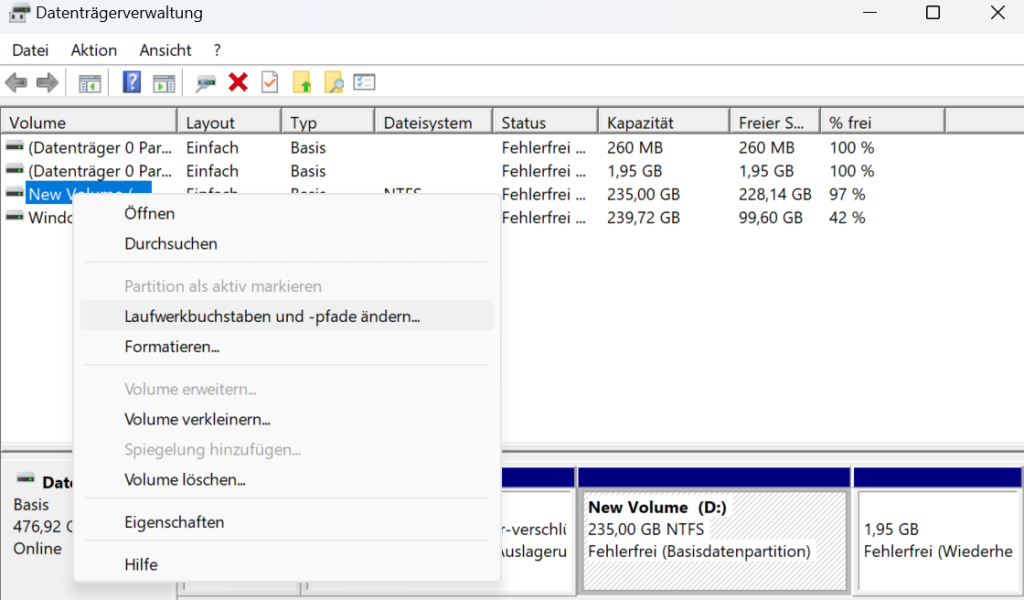The width and height of the screenshot is (1024, 600).
Task: Open the Ansicht menu
Action: pos(165,50)
